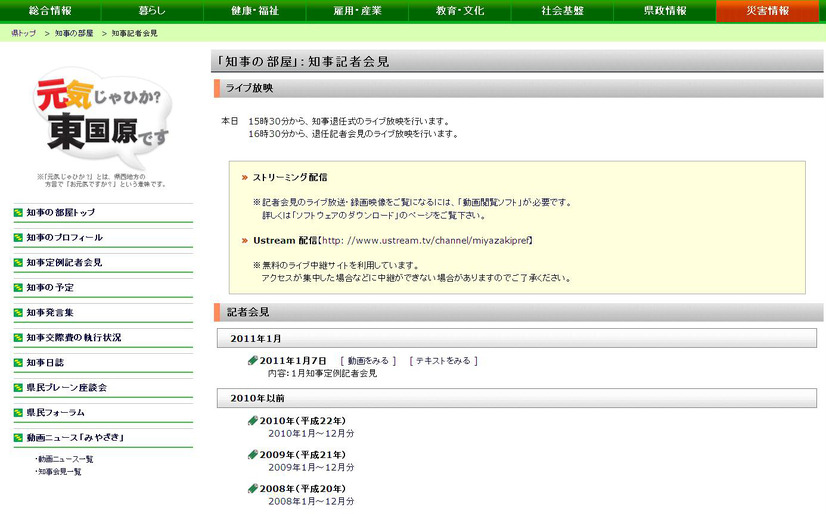Open 知事交際費の執行状況 in the sidebar
The height and width of the screenshot is (514, 826).
pos(73,338)
